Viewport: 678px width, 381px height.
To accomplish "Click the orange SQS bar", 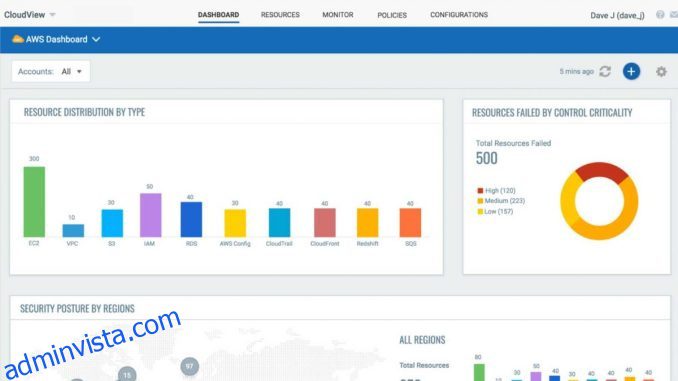I will point(410,223).
